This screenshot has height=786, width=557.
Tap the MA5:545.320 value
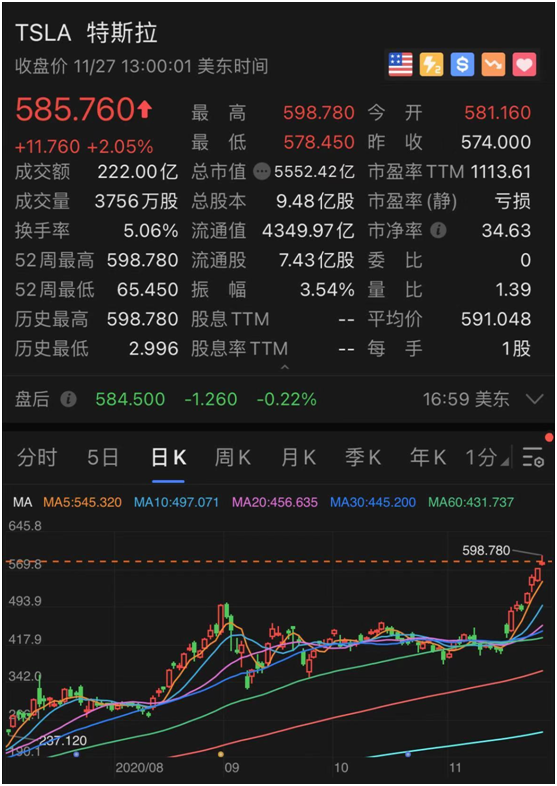point(83,502)
